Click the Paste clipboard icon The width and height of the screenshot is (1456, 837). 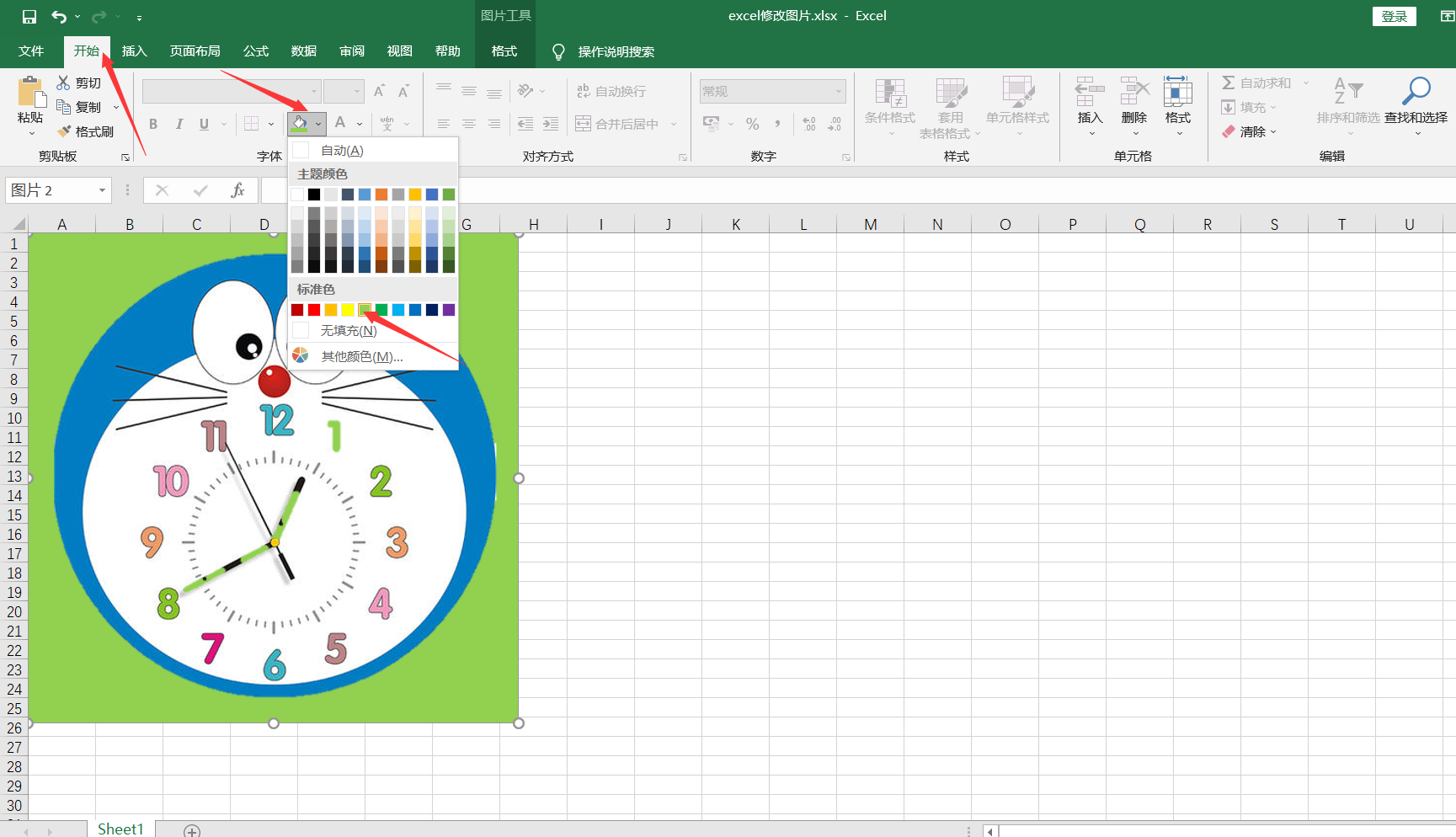30,92
